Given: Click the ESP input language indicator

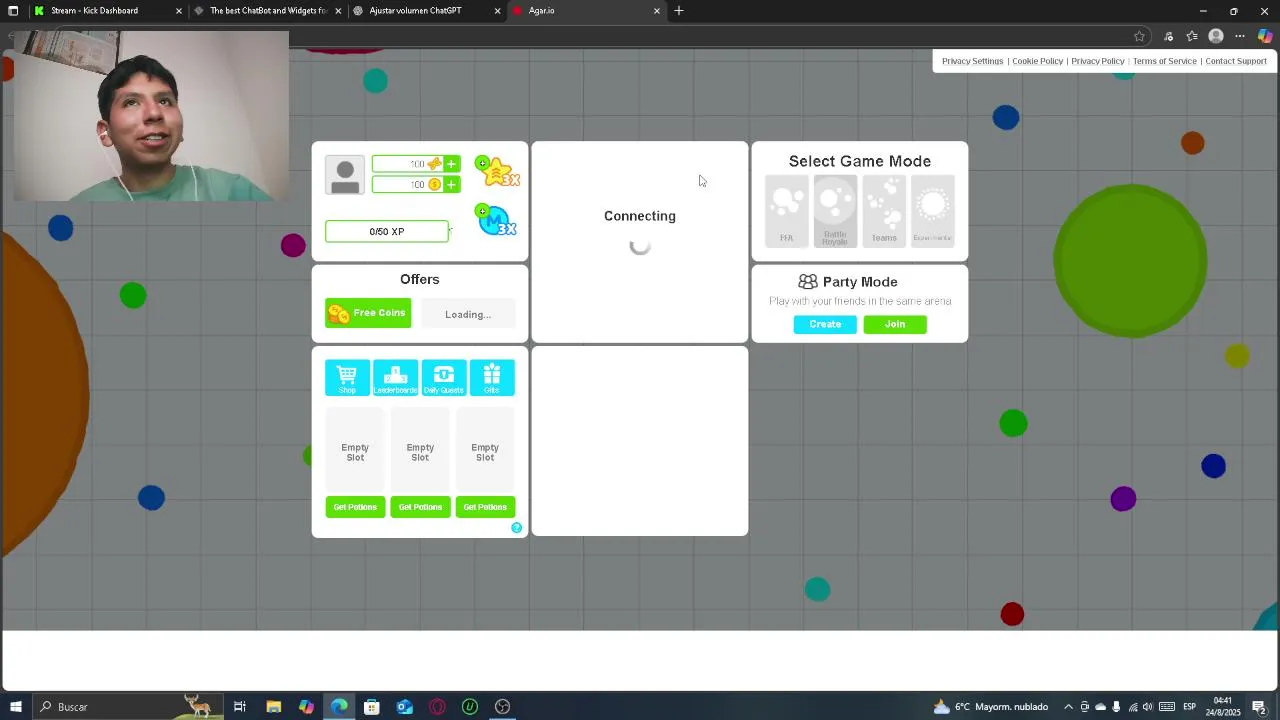Looking at the screenshot, I should [x=1190, y=707].
